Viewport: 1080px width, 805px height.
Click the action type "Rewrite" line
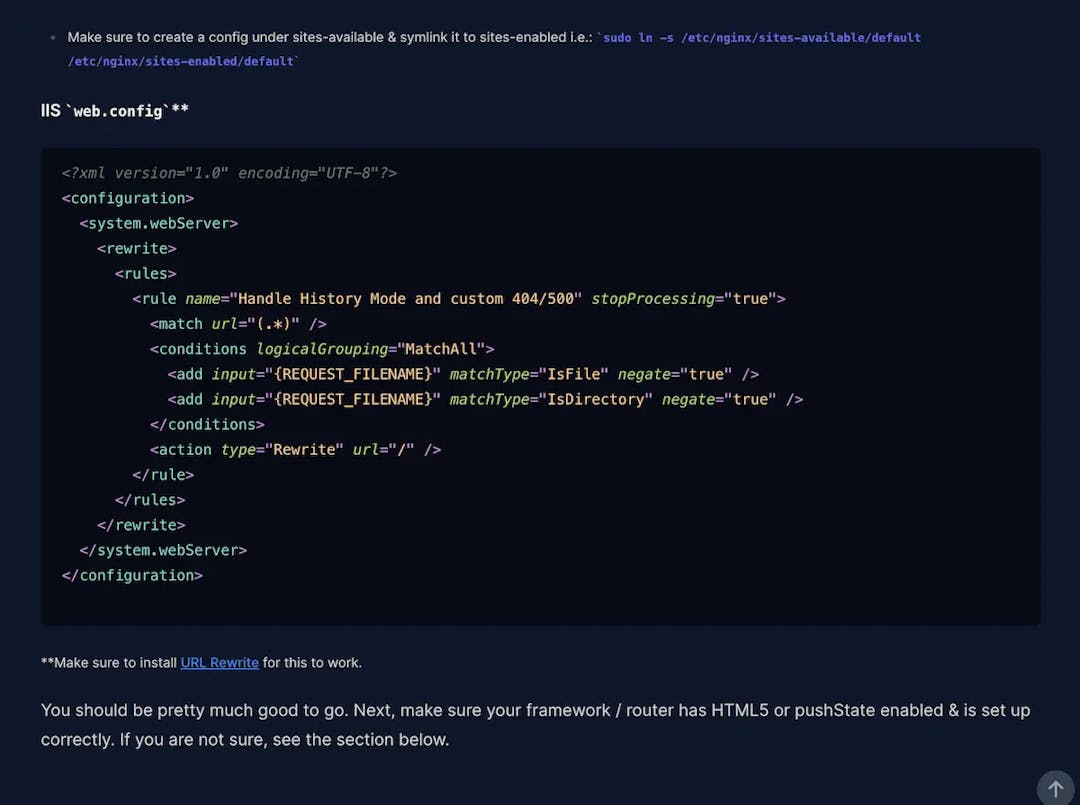295,450
